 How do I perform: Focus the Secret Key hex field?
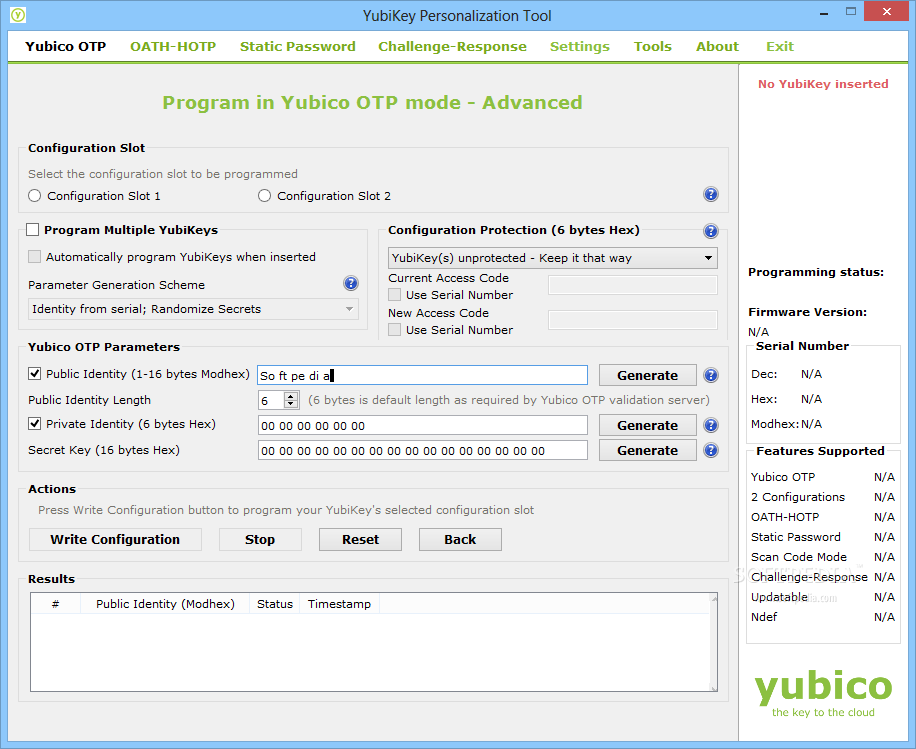tap(422, 450)
